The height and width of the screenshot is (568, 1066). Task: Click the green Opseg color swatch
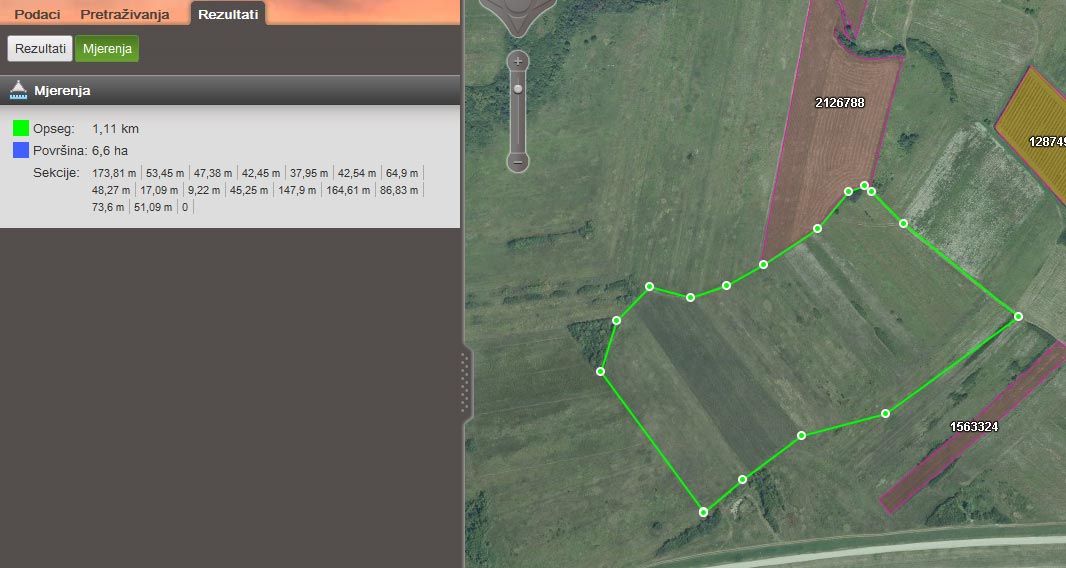(x=21, y=128)
